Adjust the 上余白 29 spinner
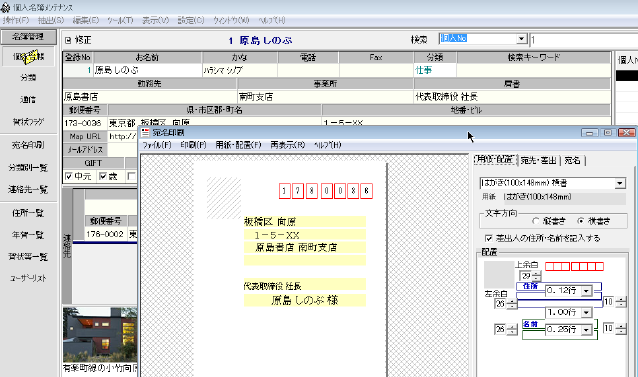638x377 pixels. 537,276
